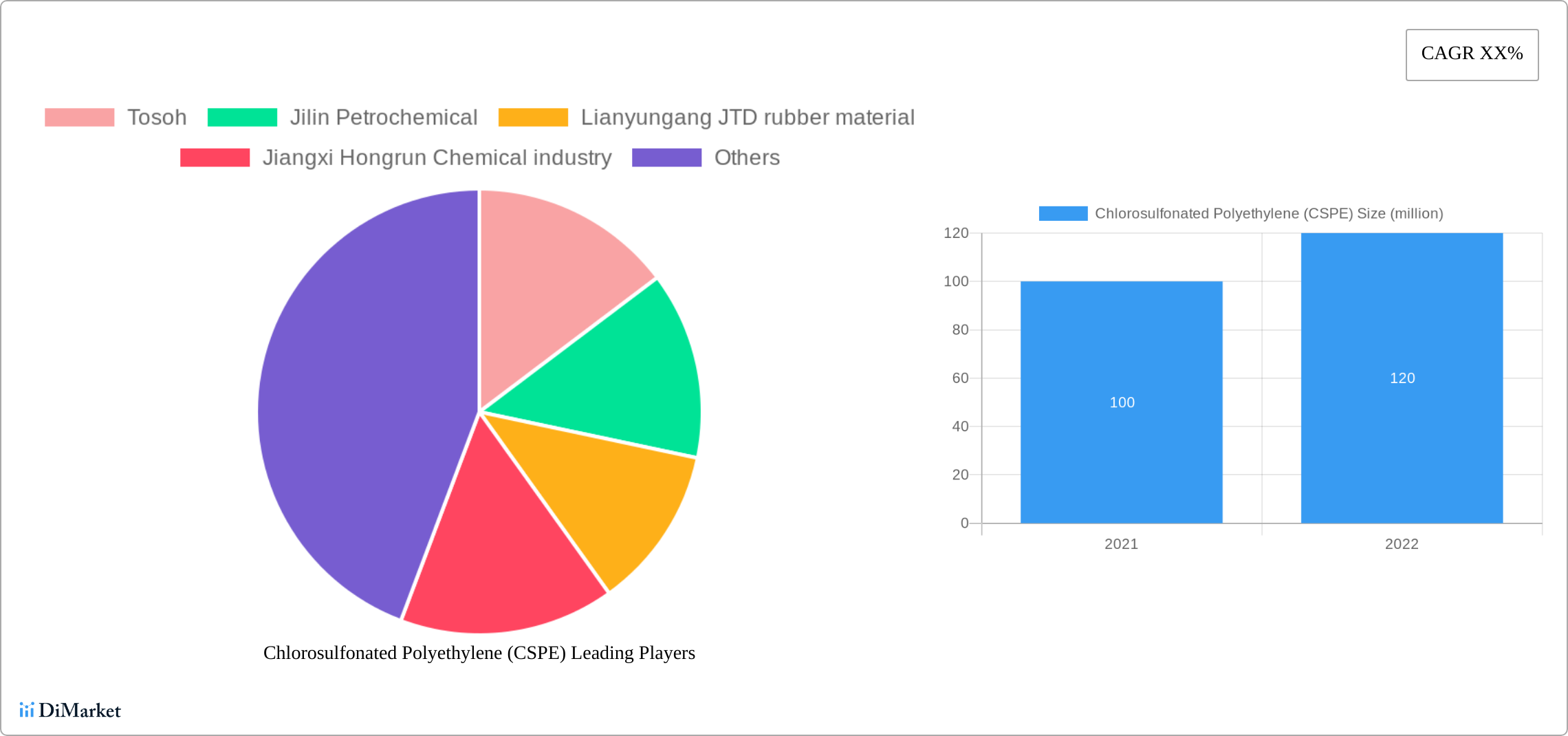The height and width of the screenshot is (736, 1568).
Task: Click the blue CSPE Size legend marker
Action: [1063, 214]
